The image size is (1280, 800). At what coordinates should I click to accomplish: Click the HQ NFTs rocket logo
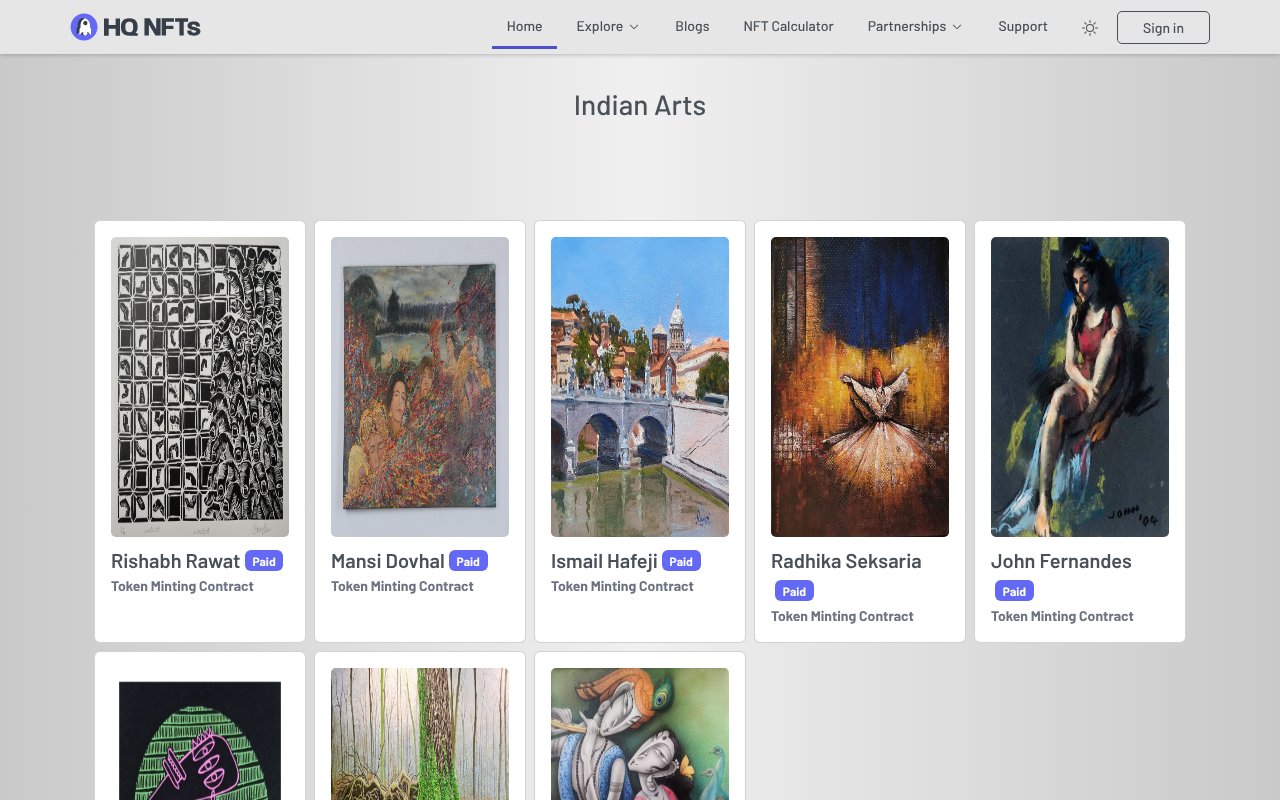pos(84,27)
